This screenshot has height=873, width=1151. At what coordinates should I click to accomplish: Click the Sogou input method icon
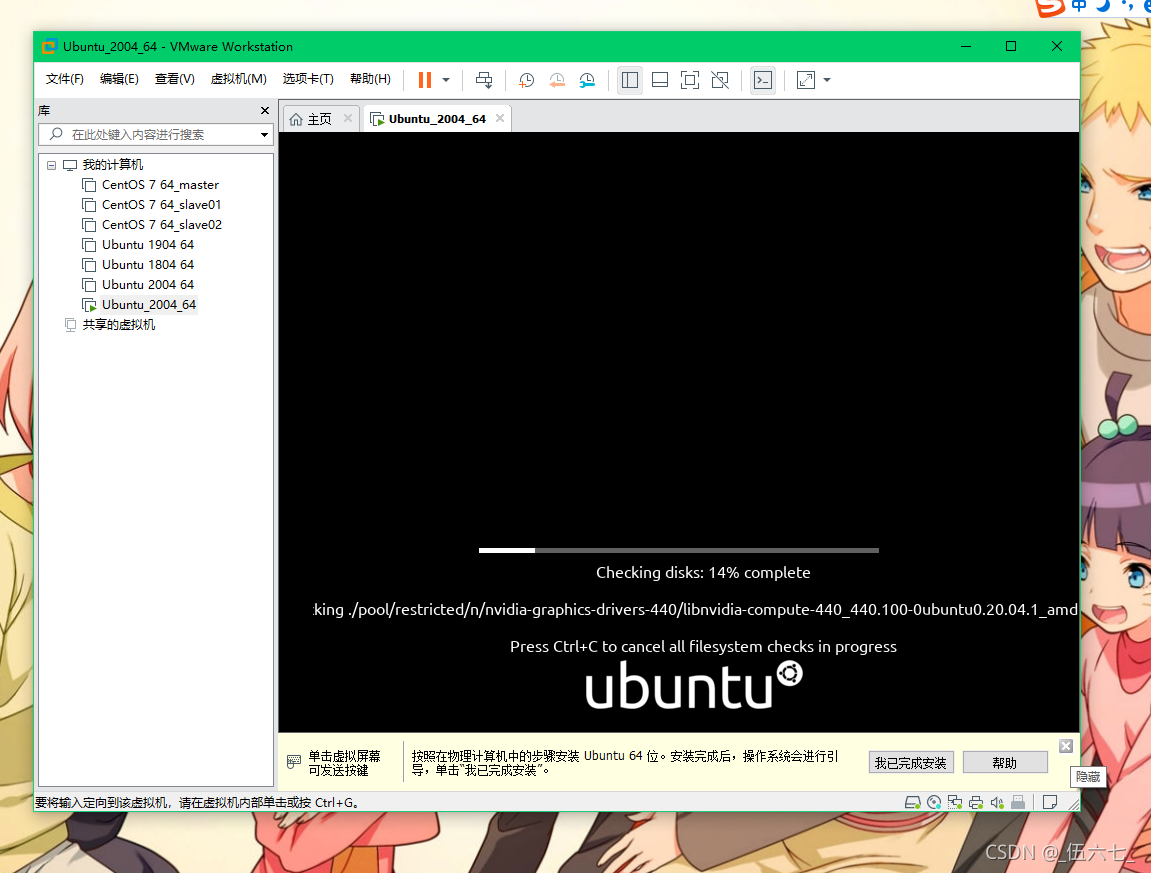pos(1050,7)
